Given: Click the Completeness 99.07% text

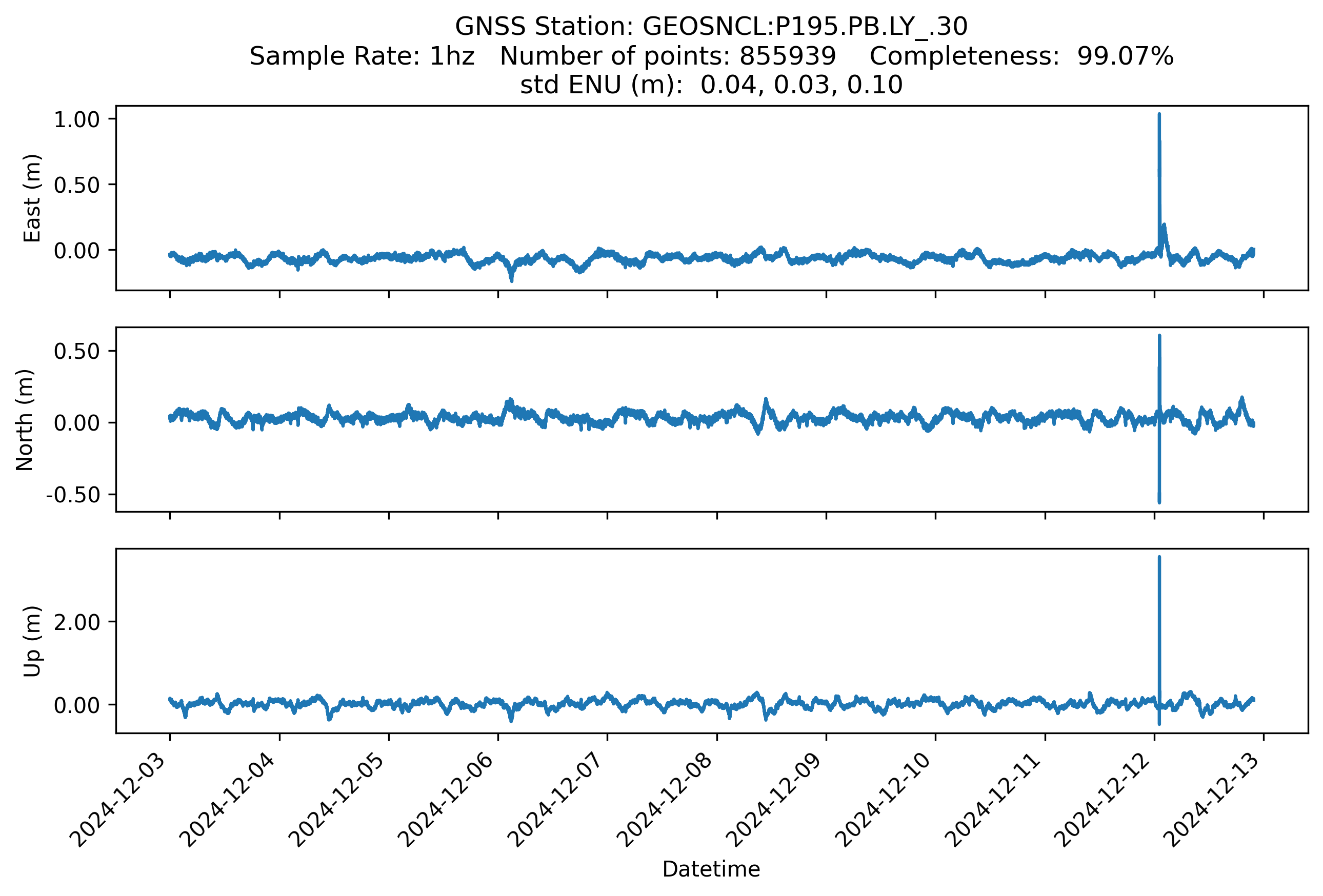Looking at the screenshot, I should [x=1021, y=56].
